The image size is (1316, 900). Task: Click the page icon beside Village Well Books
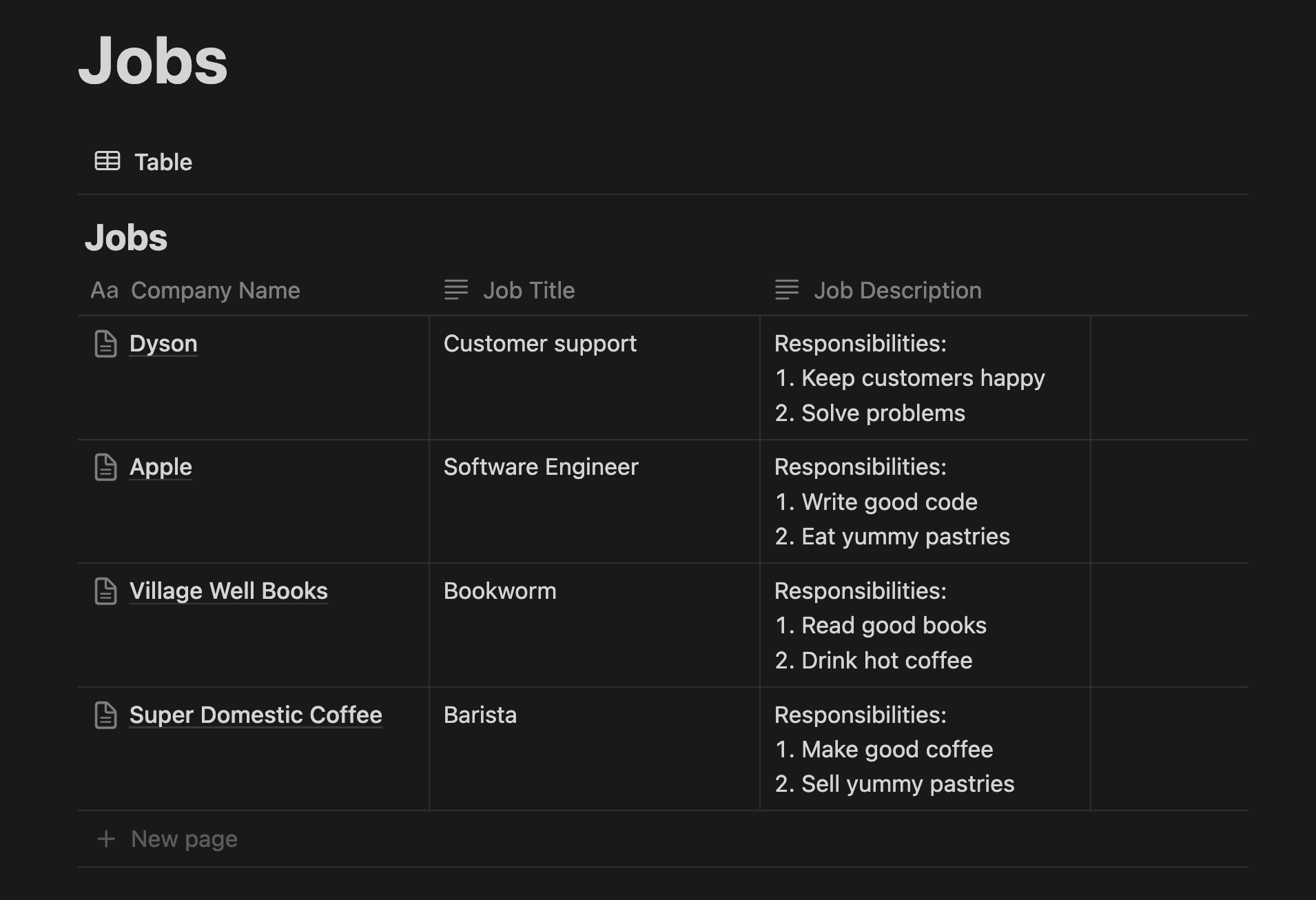tap(105, 591)
